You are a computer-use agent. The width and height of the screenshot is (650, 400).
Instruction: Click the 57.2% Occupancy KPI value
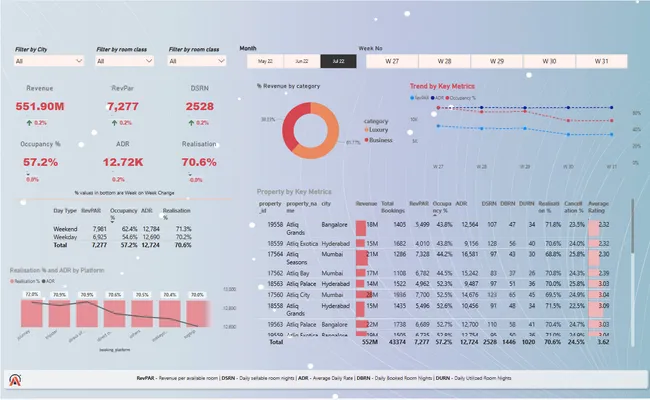click(40, 162)
